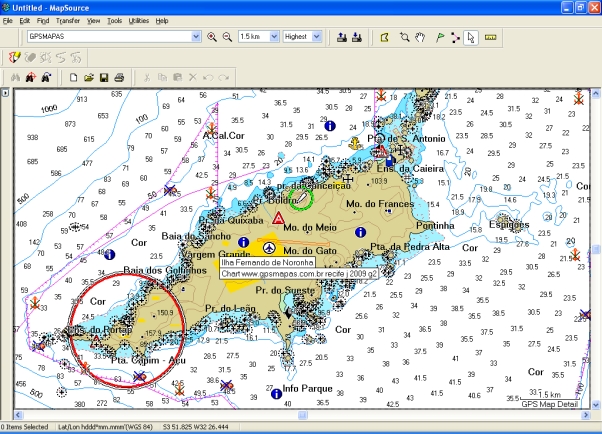
Task: Click the New file icon
Action: coord(73,77)
